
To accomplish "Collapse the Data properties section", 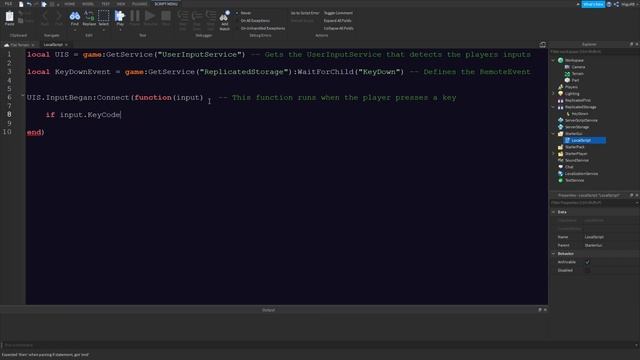I will tap(553, 212).
